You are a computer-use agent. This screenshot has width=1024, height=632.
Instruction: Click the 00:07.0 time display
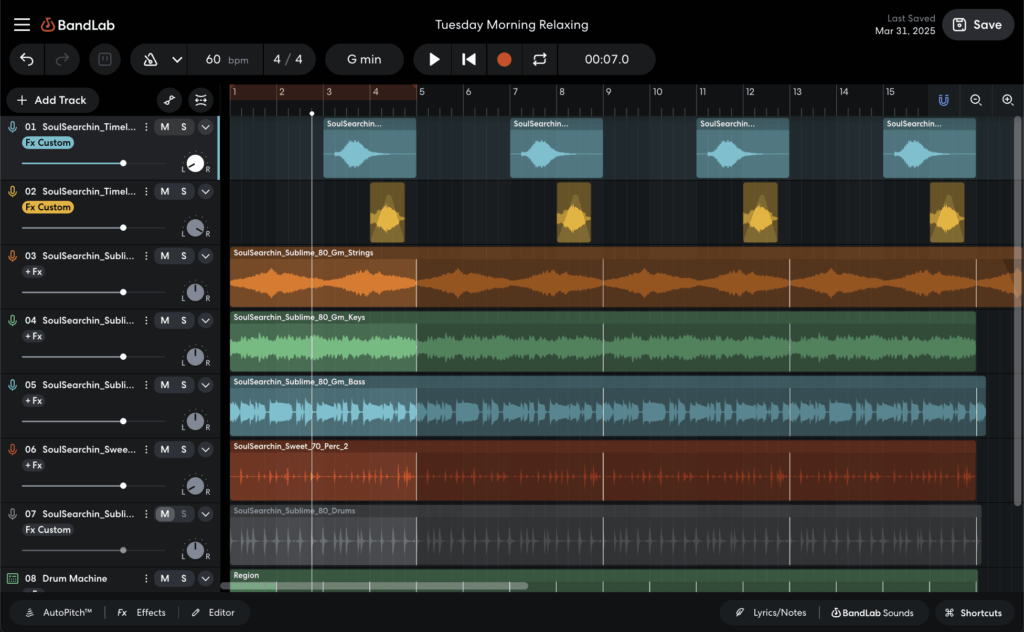tap(607, 59)
